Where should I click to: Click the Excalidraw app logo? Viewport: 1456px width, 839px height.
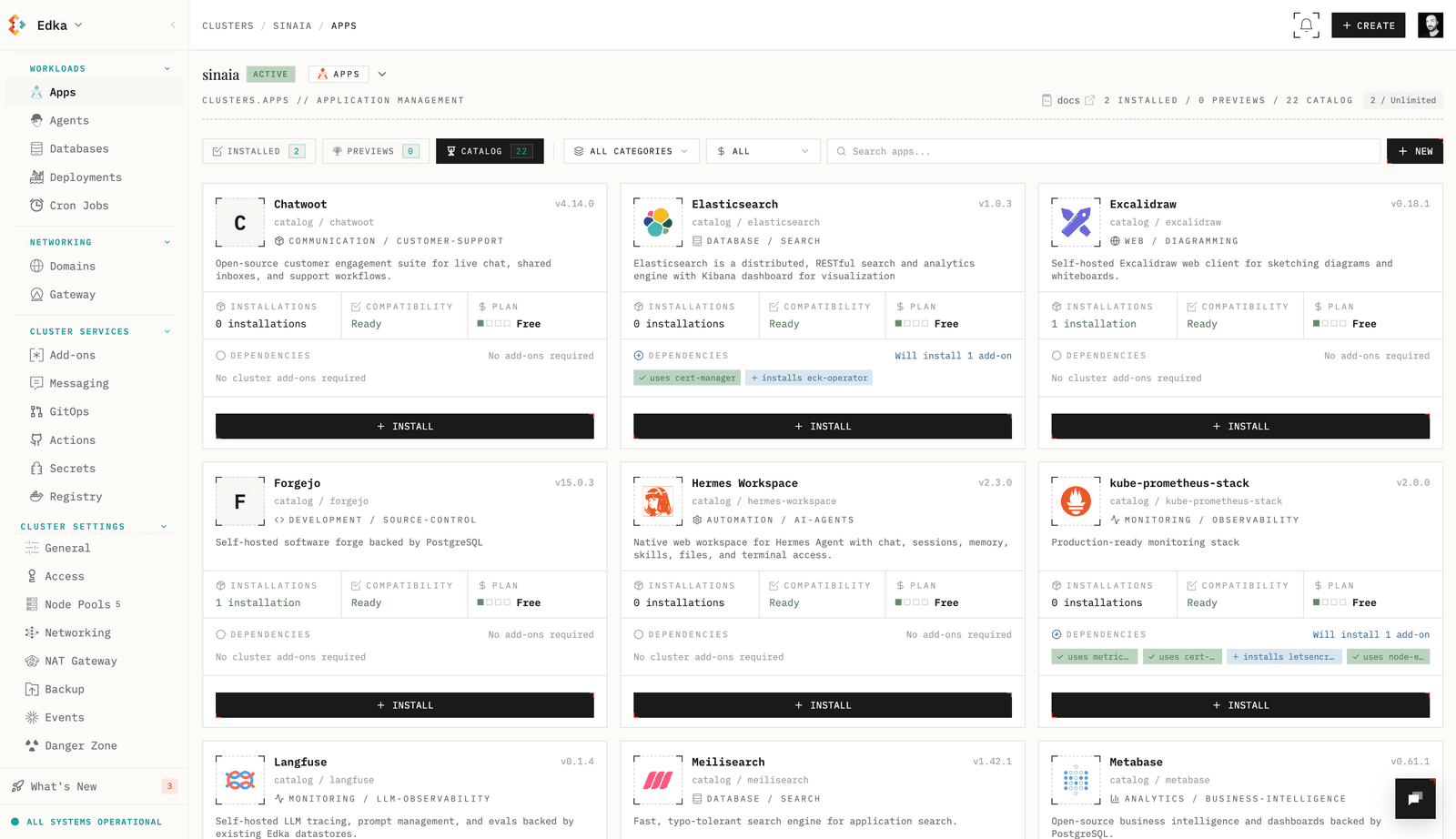pos(1076,222)
